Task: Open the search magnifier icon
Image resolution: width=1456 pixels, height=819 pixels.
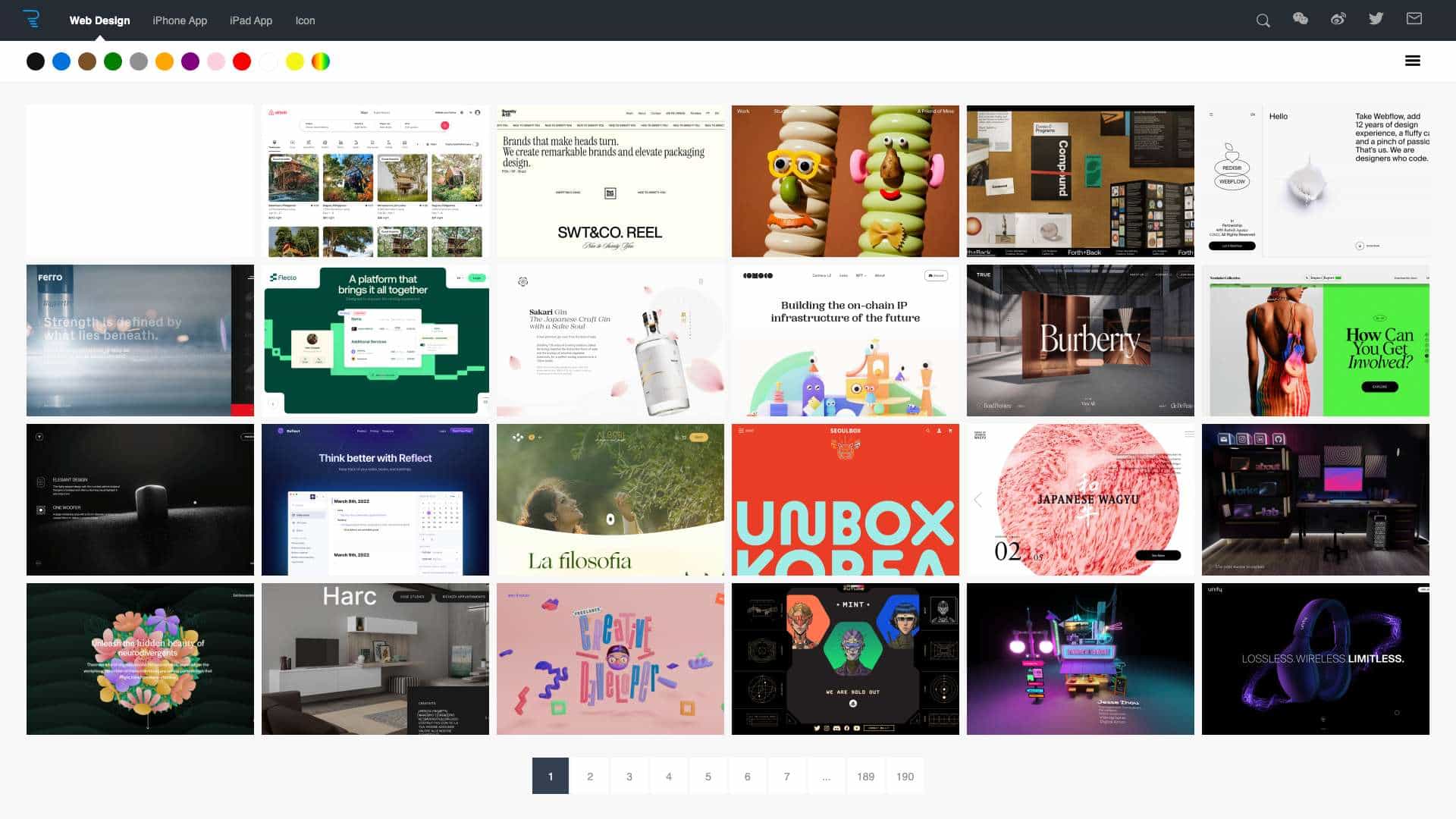Action: [1263, 20]
